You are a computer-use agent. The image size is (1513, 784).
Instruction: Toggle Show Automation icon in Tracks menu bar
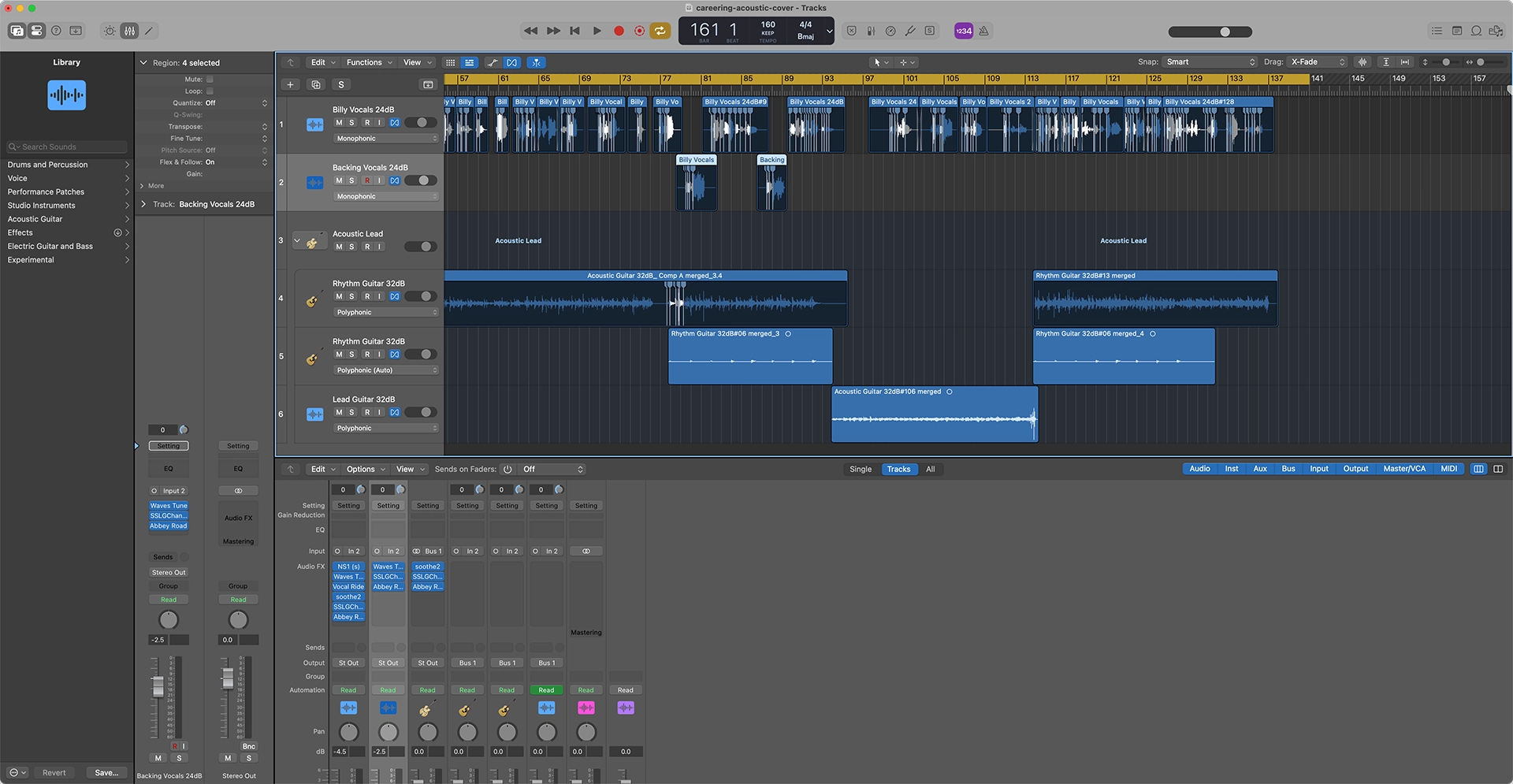493,62
